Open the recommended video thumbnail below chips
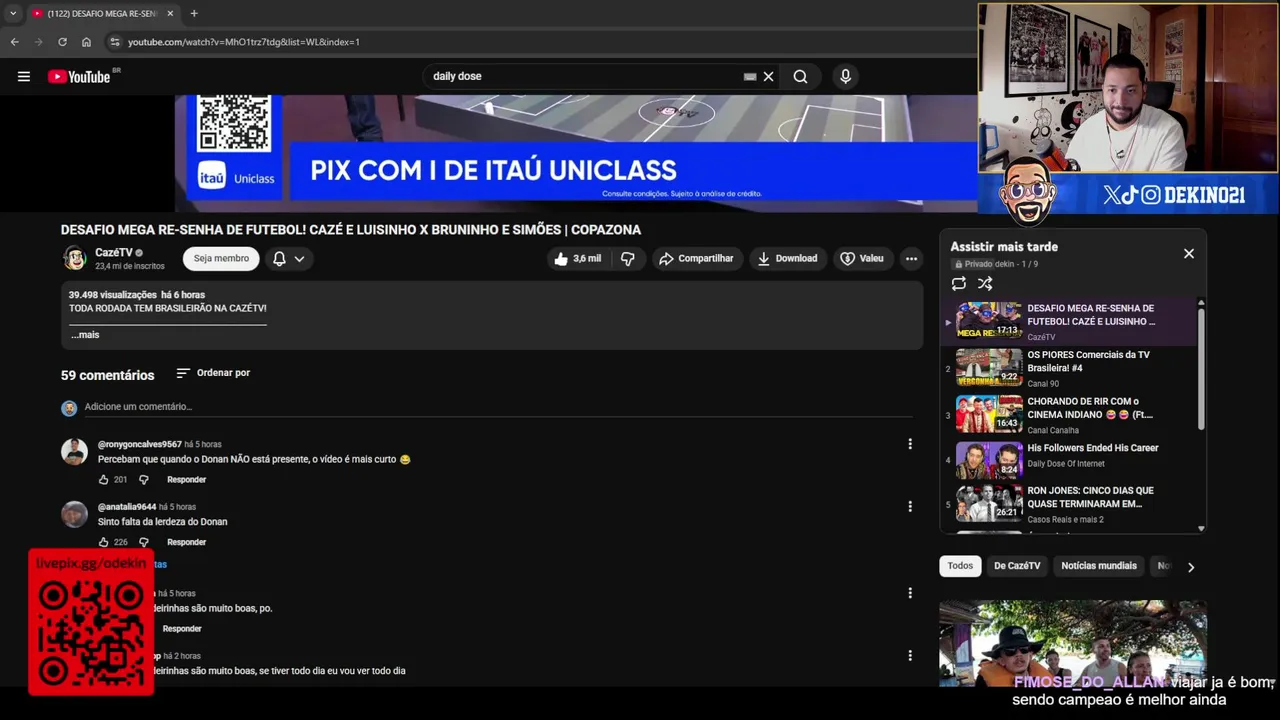This screenshot has height=720, width=1280. pyautogui.click(x=1073, y=643)
